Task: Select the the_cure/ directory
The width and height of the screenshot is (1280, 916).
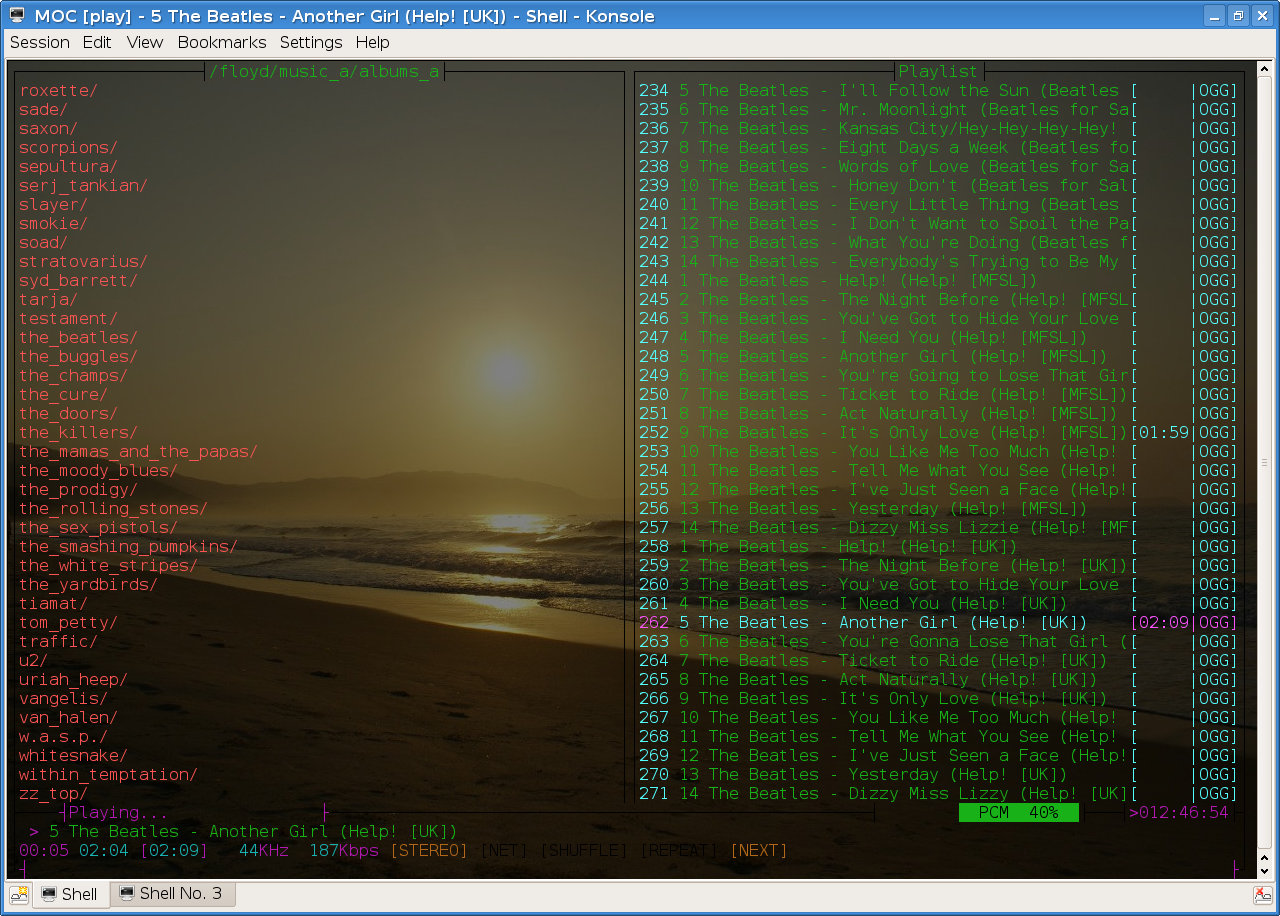Action: tap(64, 395)
